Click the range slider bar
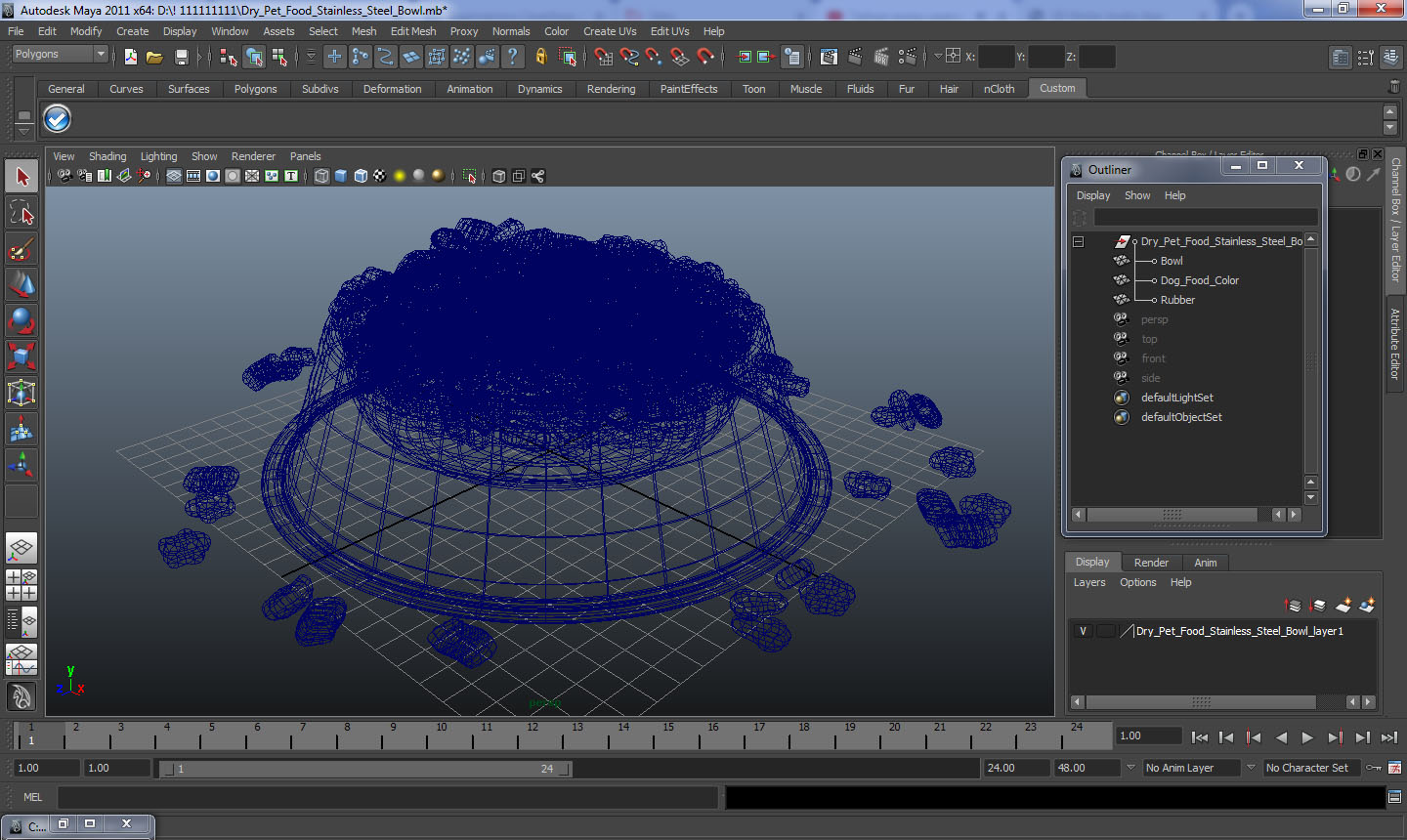This screenshot has height=840, width=1407. 365,769
